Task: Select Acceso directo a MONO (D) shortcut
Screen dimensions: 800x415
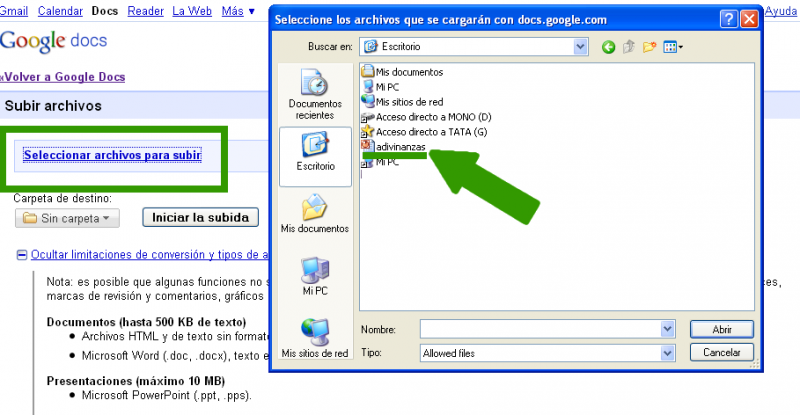Action: (x=426, y=117)
